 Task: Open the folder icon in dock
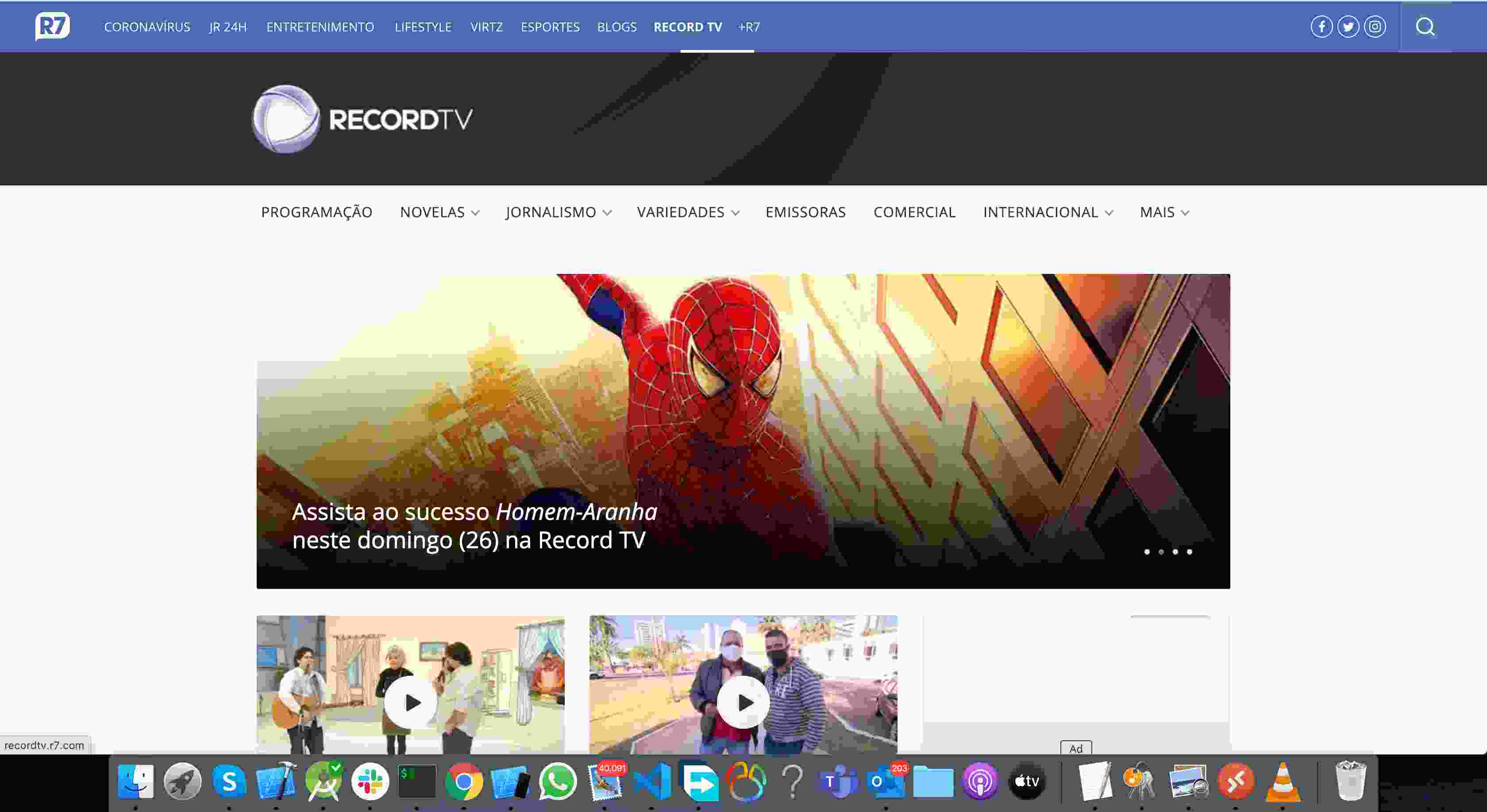tap(933, 782)
